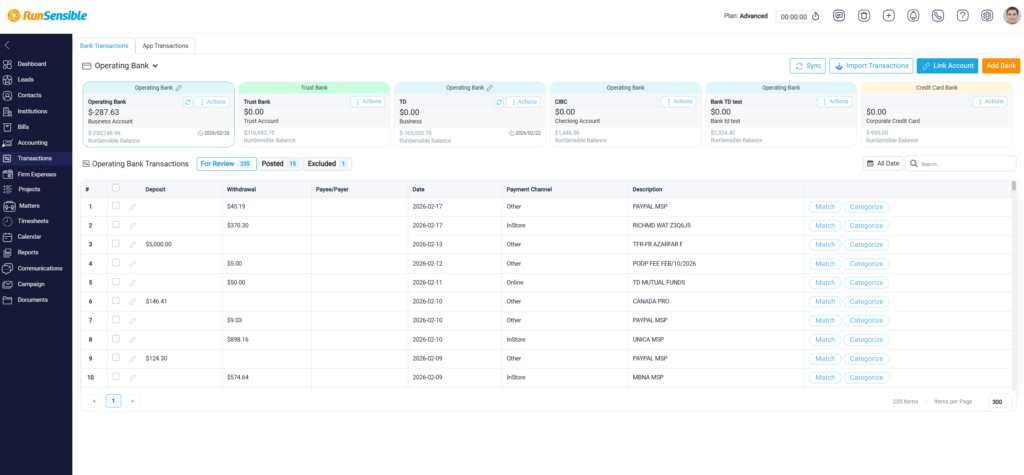Open the messages chat icon in header
Screen dimensions: 1024x475
[x=839, y=16]
